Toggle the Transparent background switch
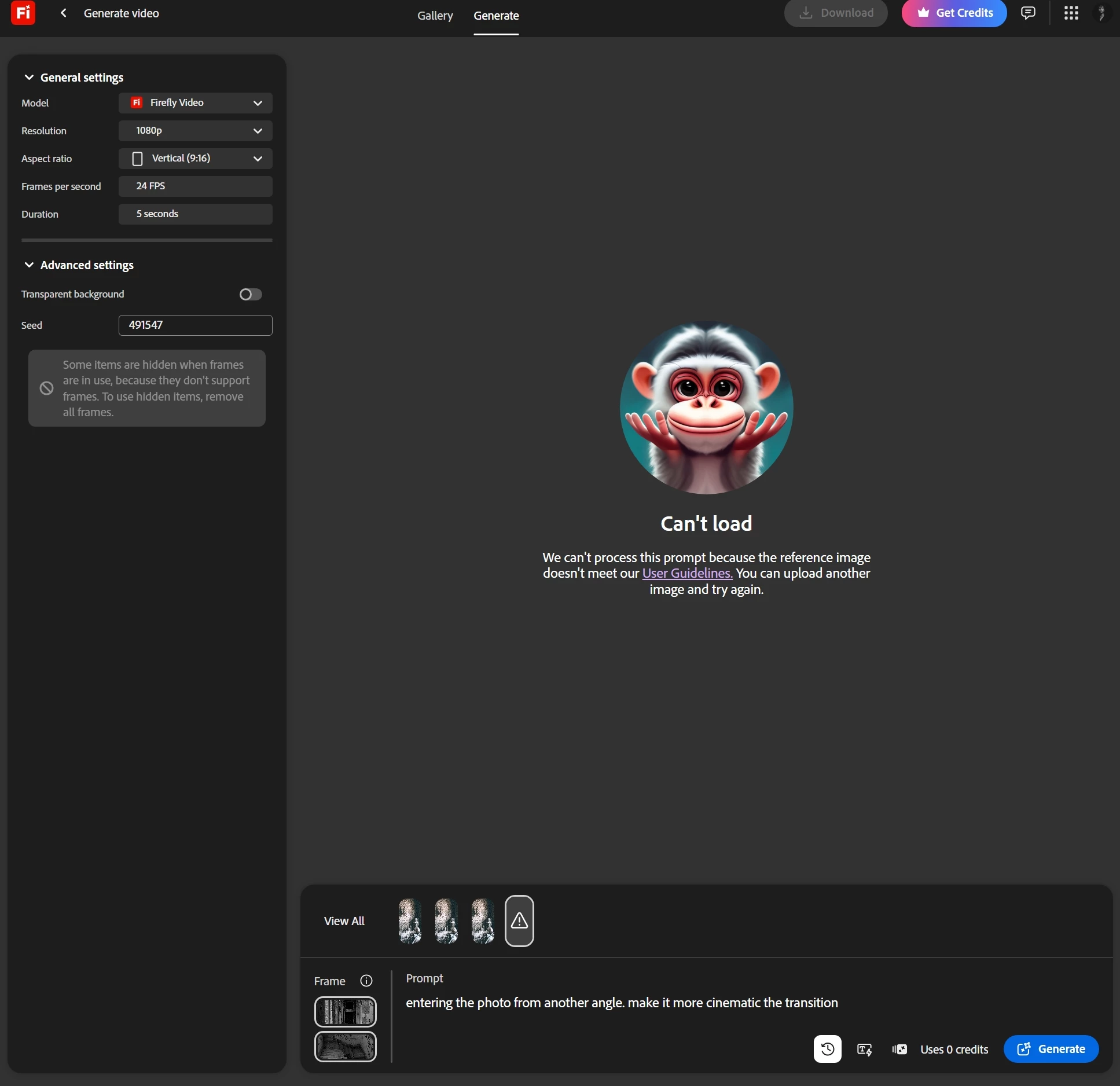 click(251, 294)
